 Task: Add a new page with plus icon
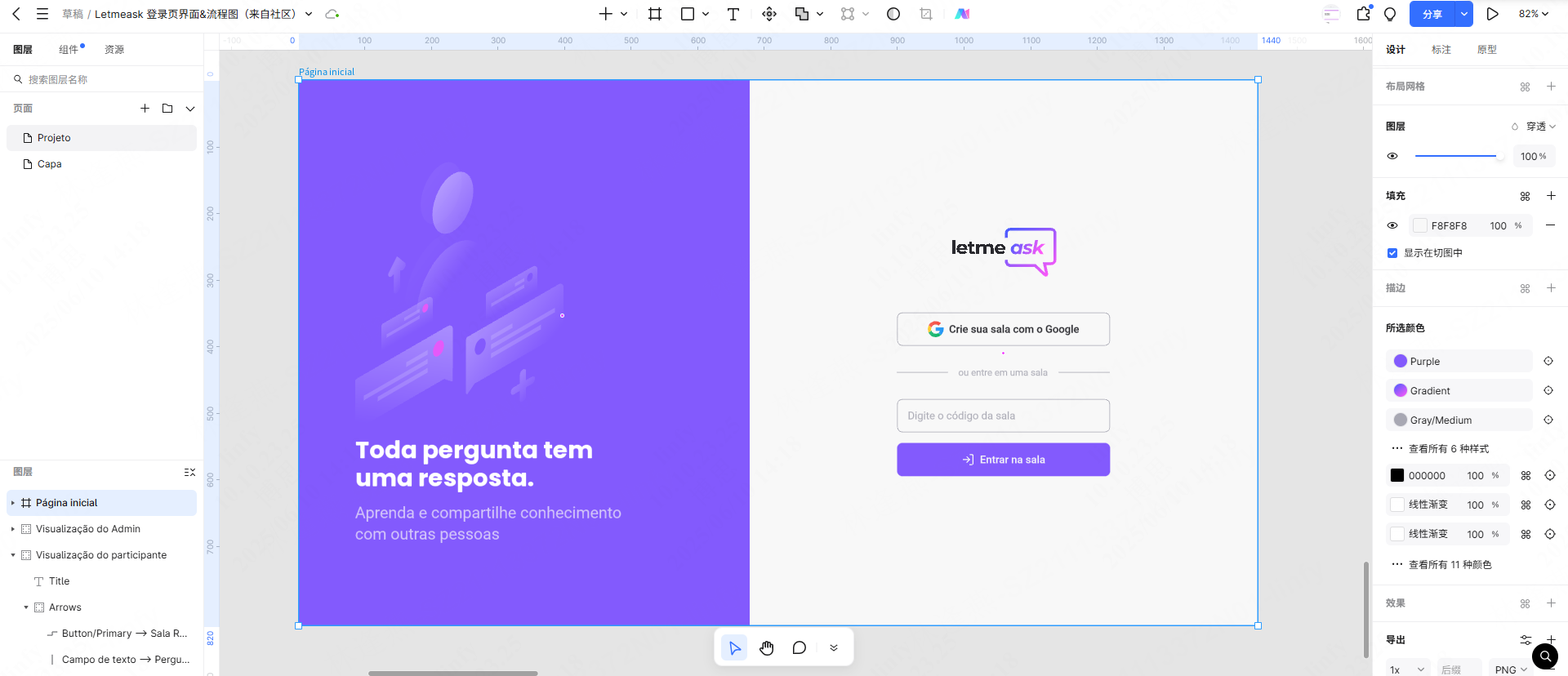pos(145,108)
